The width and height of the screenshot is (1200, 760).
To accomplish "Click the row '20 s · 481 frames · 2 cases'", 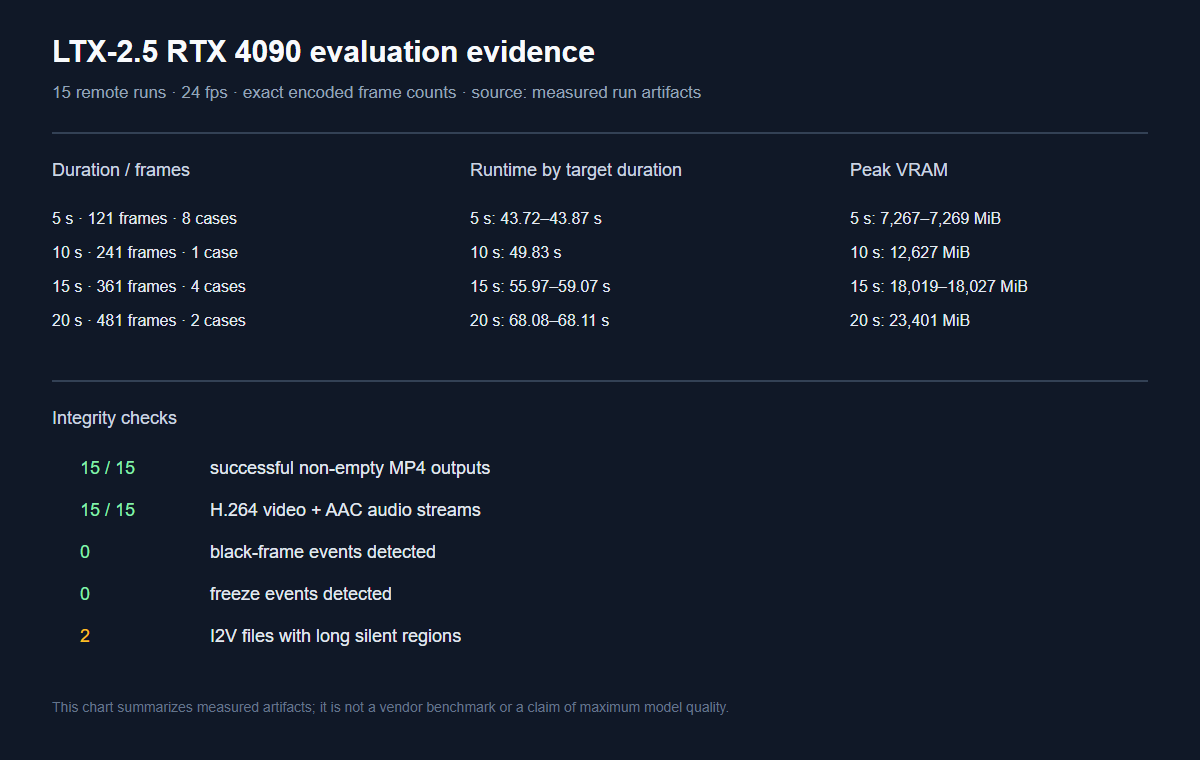I will coord(149,320).
